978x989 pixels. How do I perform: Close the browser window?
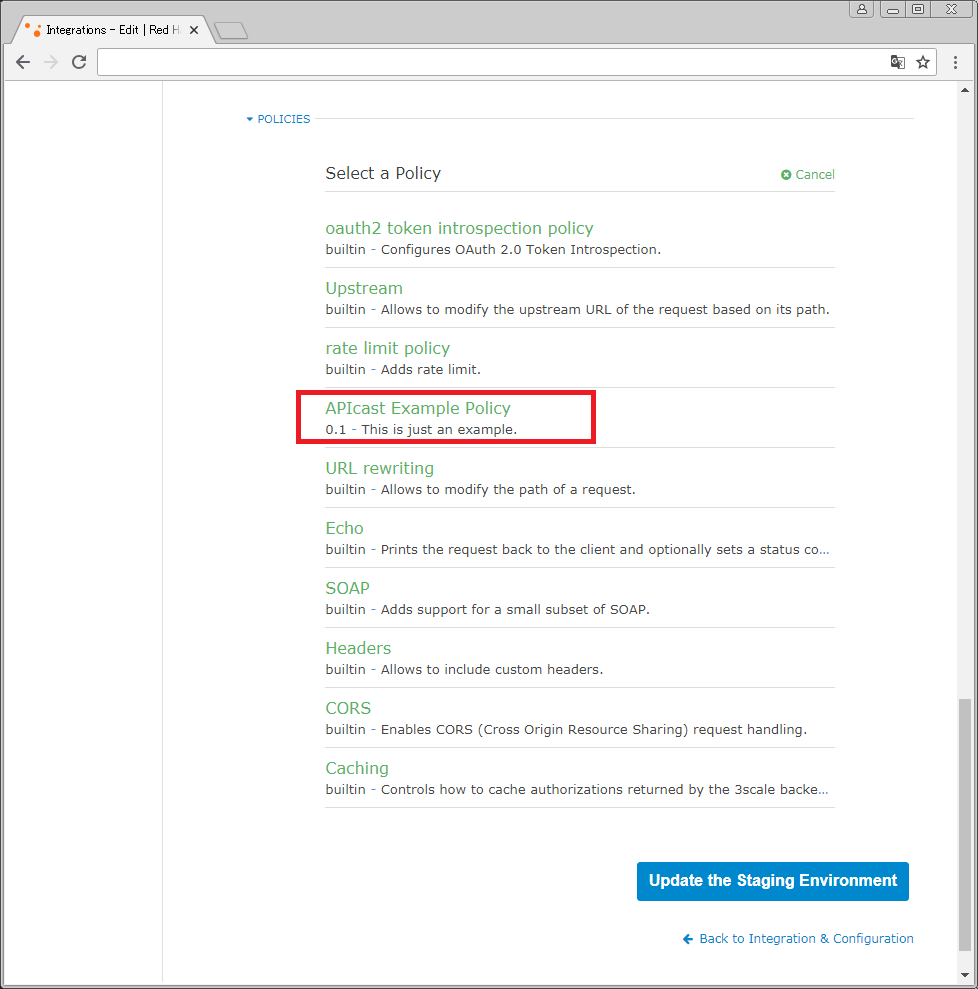952,9
